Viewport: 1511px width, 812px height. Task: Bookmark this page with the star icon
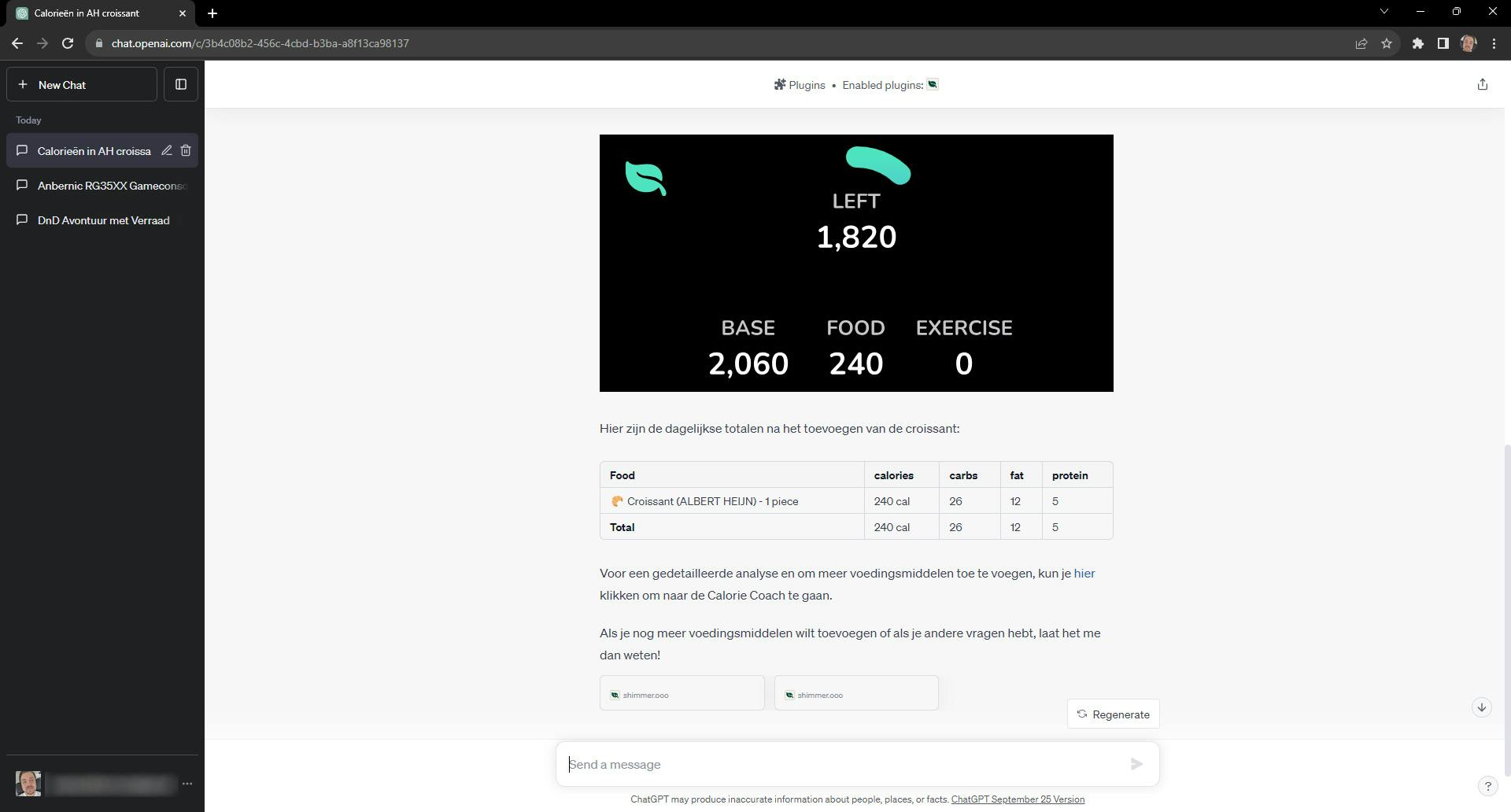pos(1387,43)
